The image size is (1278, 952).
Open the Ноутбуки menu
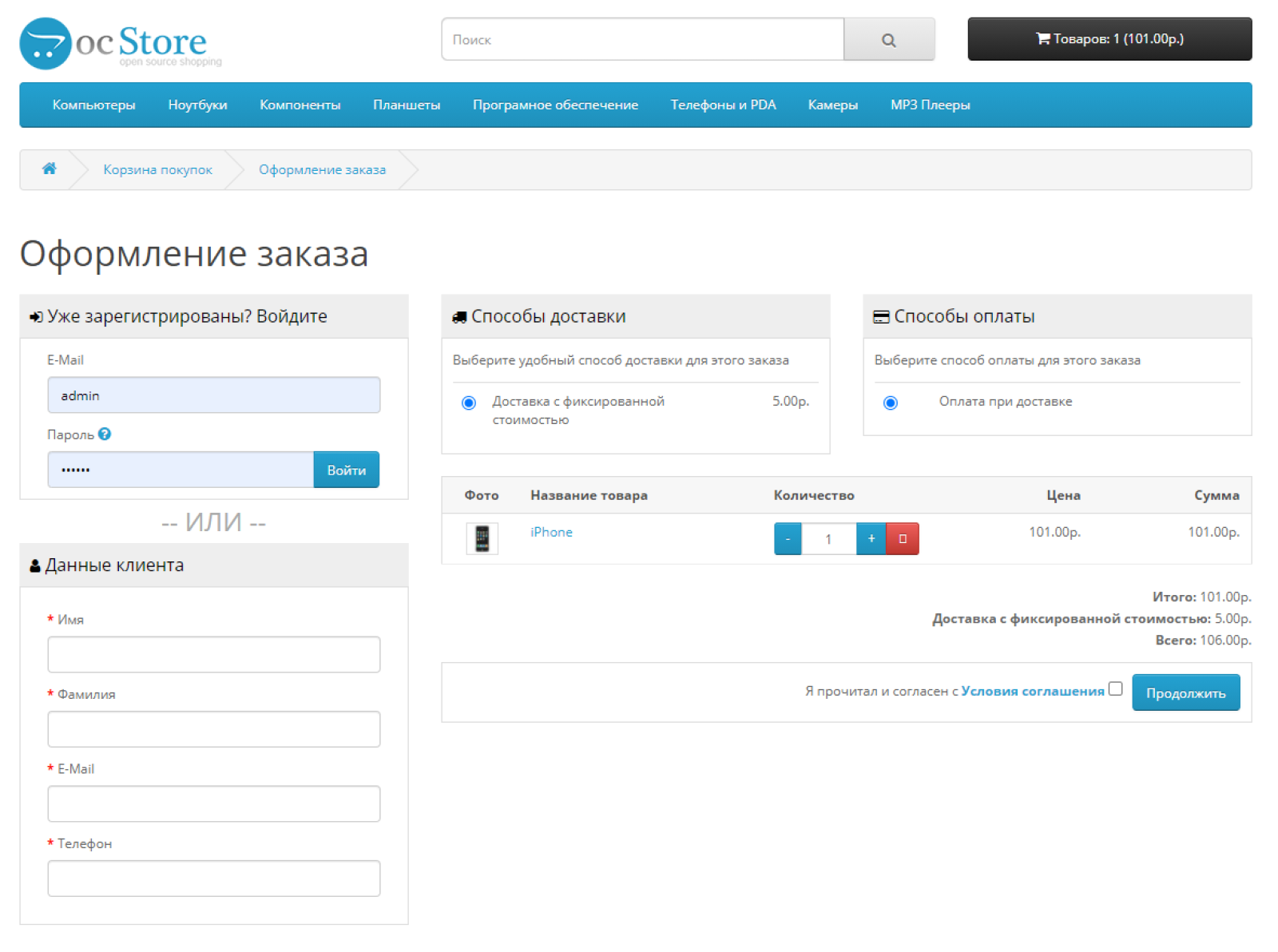(197, 105)
